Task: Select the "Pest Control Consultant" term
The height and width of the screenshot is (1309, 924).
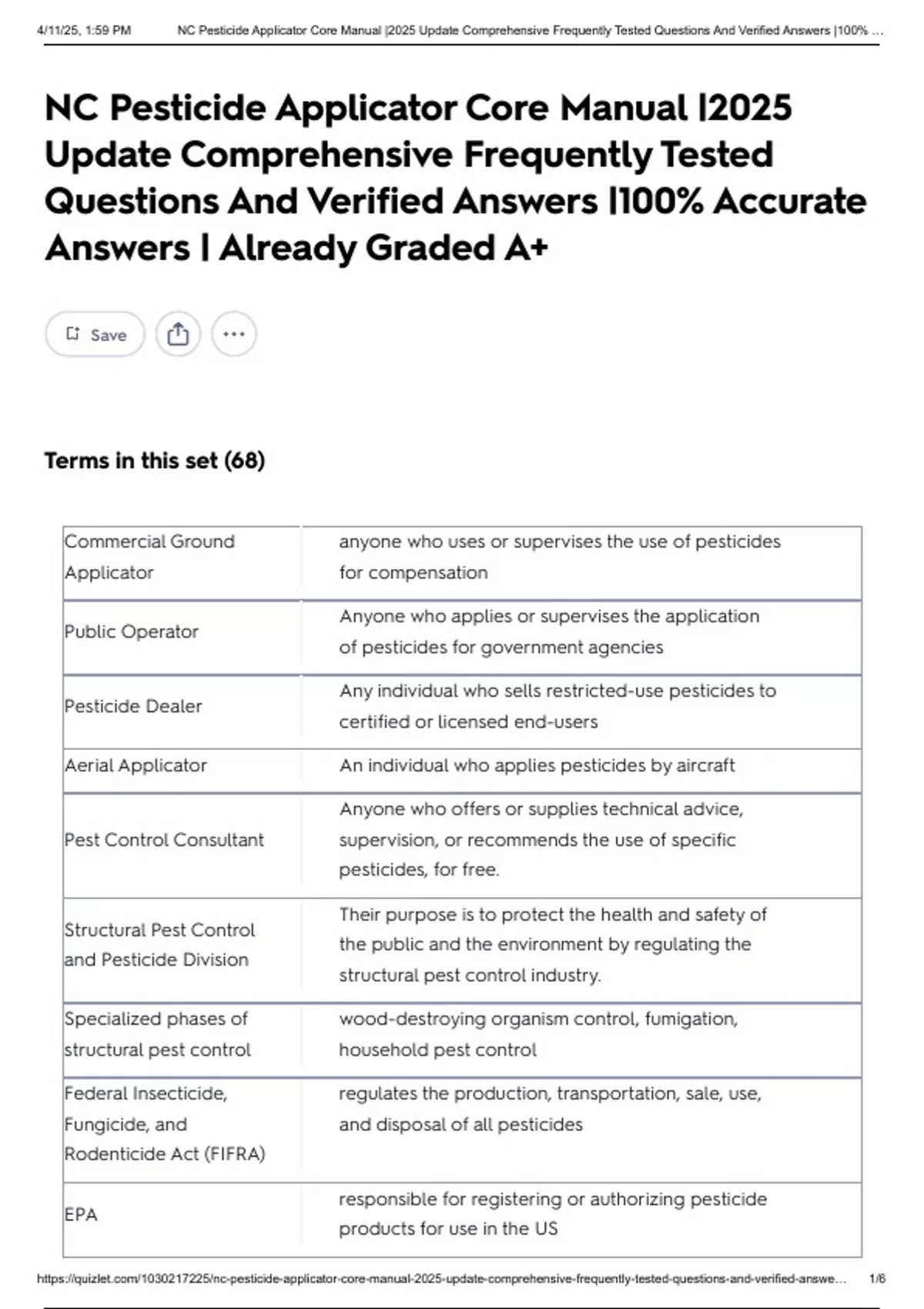Action: point(164,839)
